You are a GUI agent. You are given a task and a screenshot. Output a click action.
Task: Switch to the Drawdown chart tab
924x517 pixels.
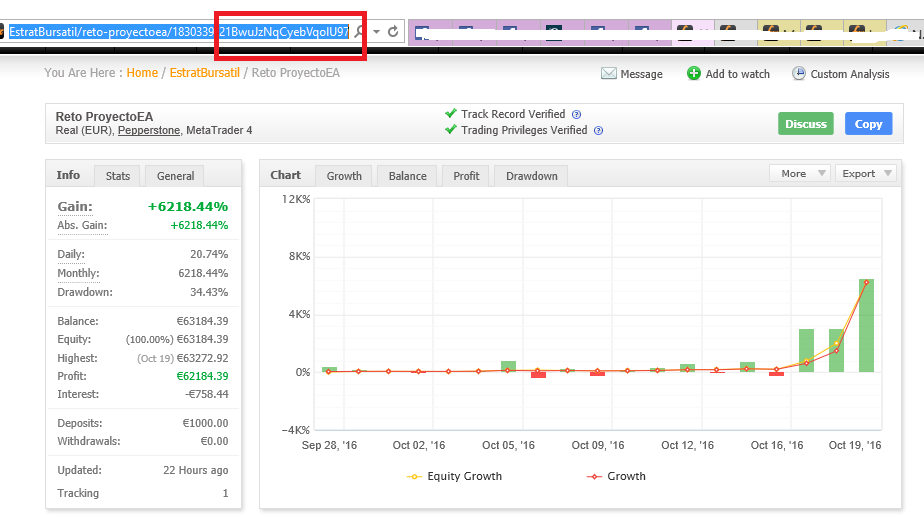click(531, 176)
